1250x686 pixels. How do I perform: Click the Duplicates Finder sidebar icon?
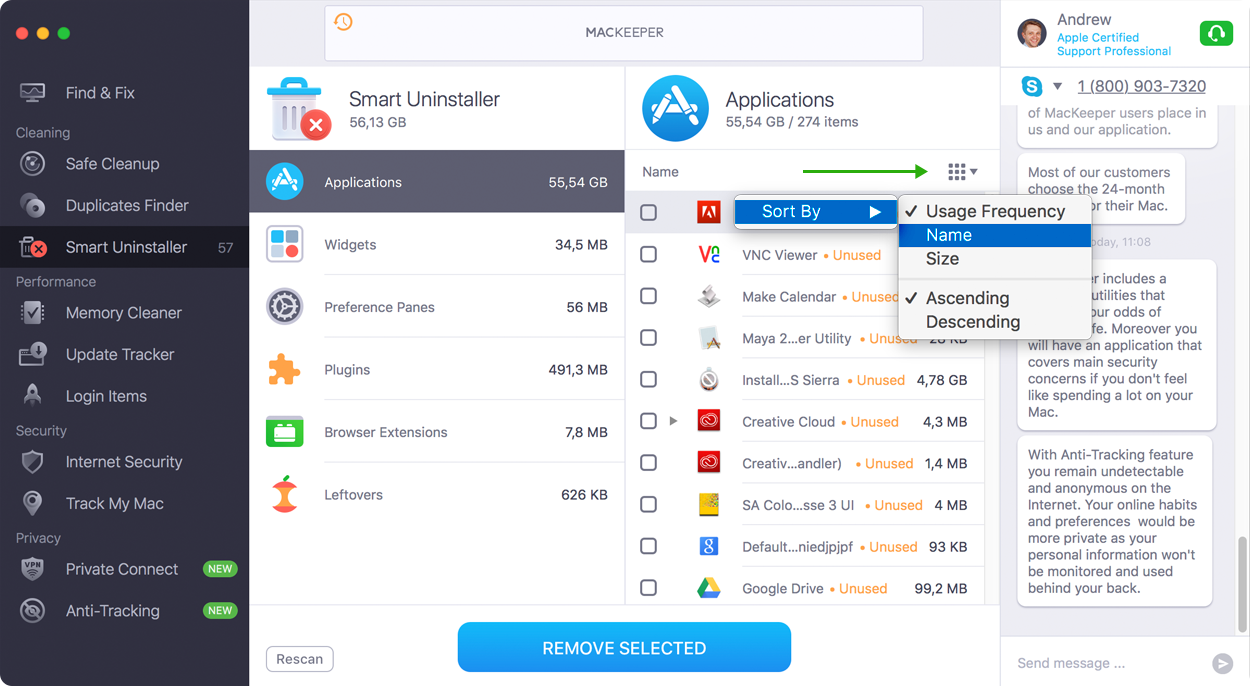(x=32, y=205)
